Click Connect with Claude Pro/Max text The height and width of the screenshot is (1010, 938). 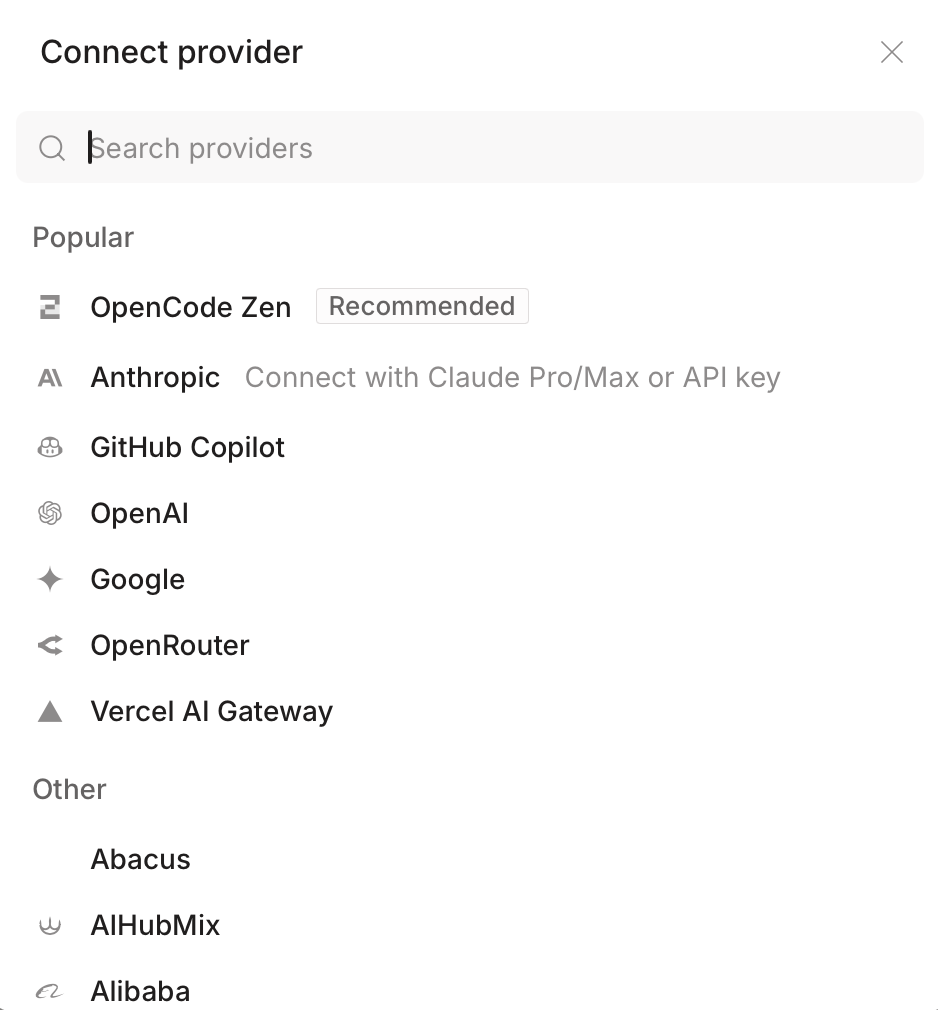[512, 378]
